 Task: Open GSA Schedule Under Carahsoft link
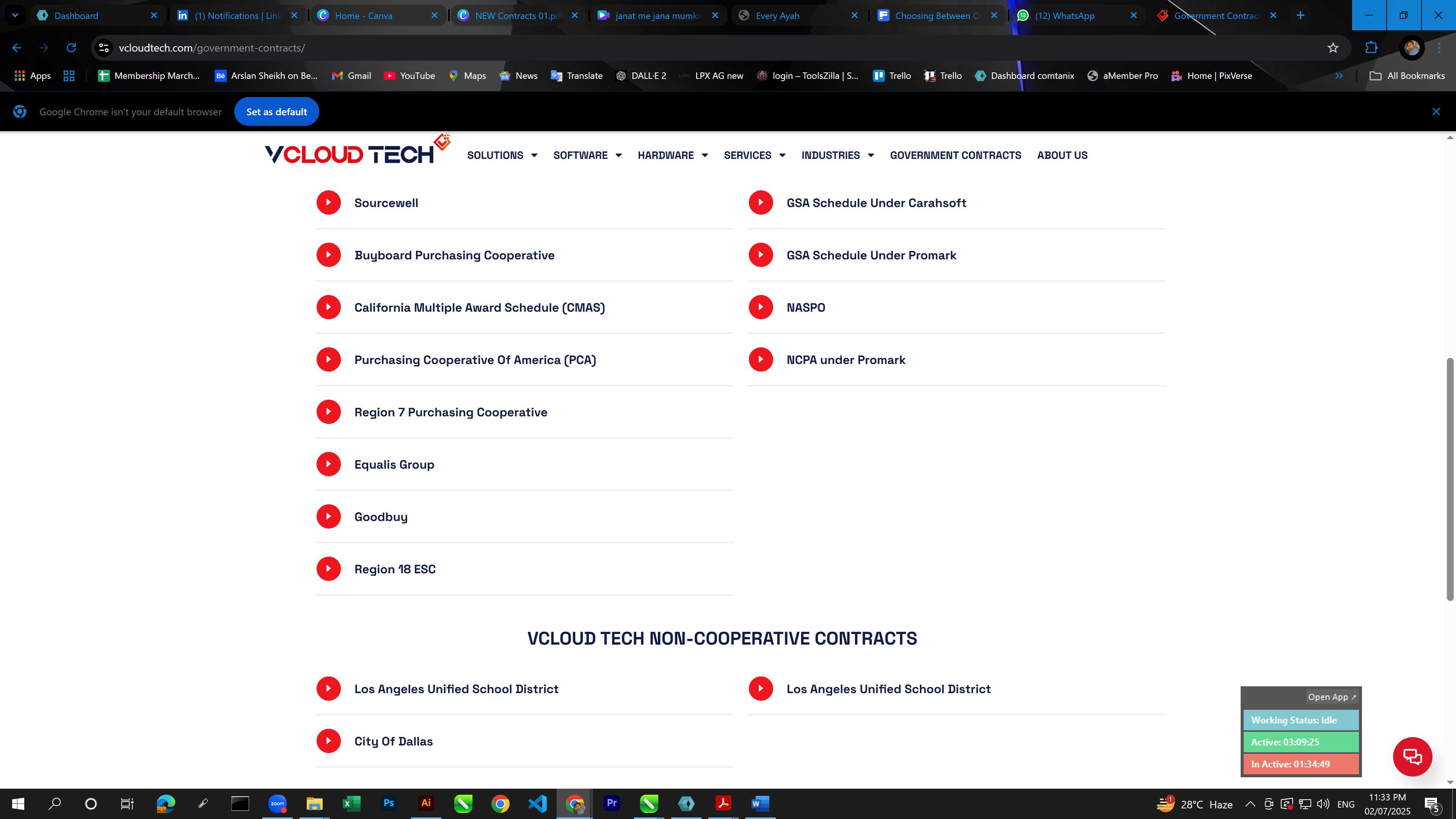pyautogui.click(x=876, y=203)
